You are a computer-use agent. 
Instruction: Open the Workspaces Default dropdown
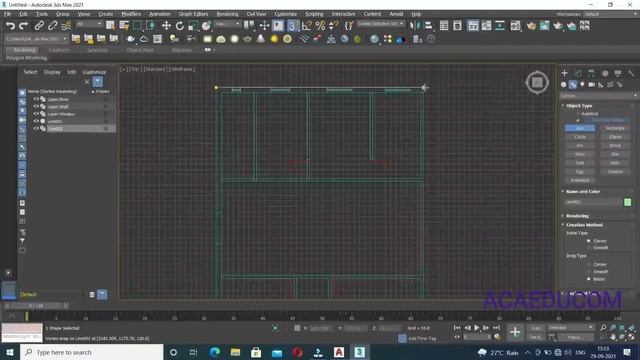(610, 14)
